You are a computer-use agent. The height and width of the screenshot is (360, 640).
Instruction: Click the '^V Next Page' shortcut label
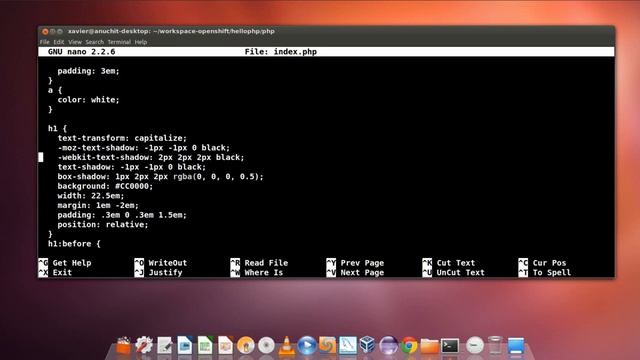[x=355, y=273]
